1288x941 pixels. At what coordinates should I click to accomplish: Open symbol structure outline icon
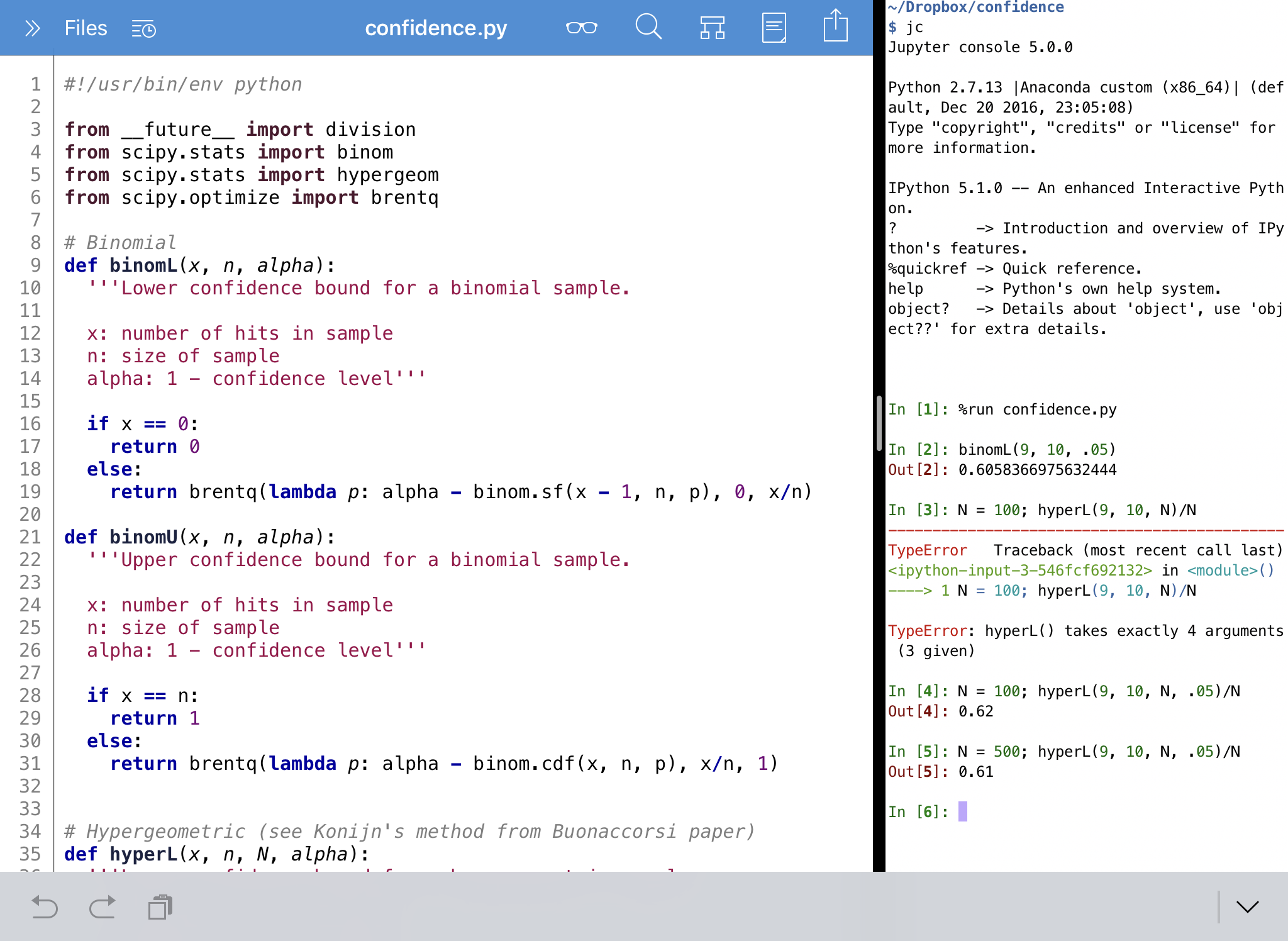point(712,28)
